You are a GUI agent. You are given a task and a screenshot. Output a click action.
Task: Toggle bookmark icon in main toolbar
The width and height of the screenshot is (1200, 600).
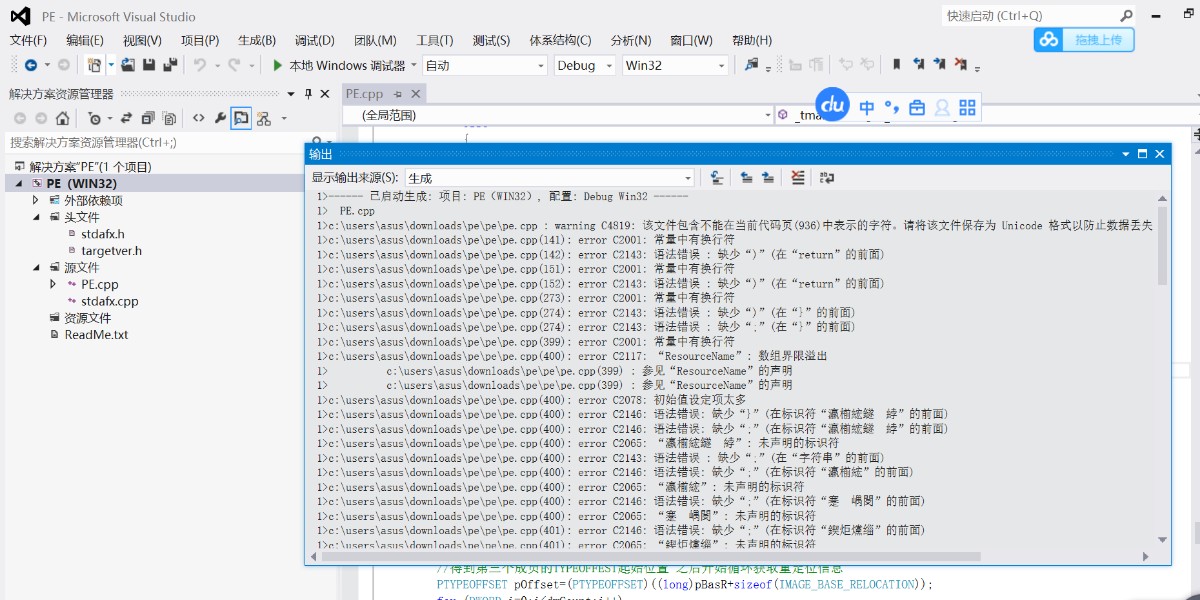(x=897, y=65)
